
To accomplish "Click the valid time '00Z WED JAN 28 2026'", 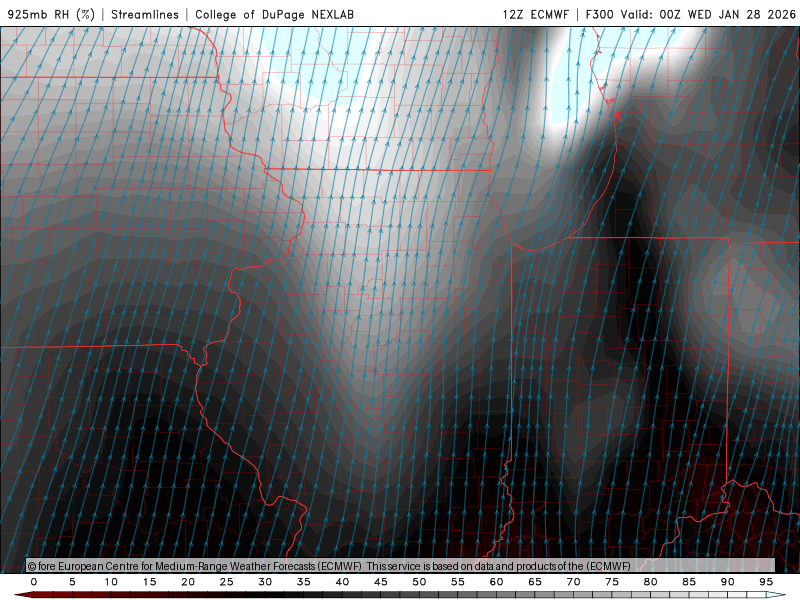I will [726, 15].
